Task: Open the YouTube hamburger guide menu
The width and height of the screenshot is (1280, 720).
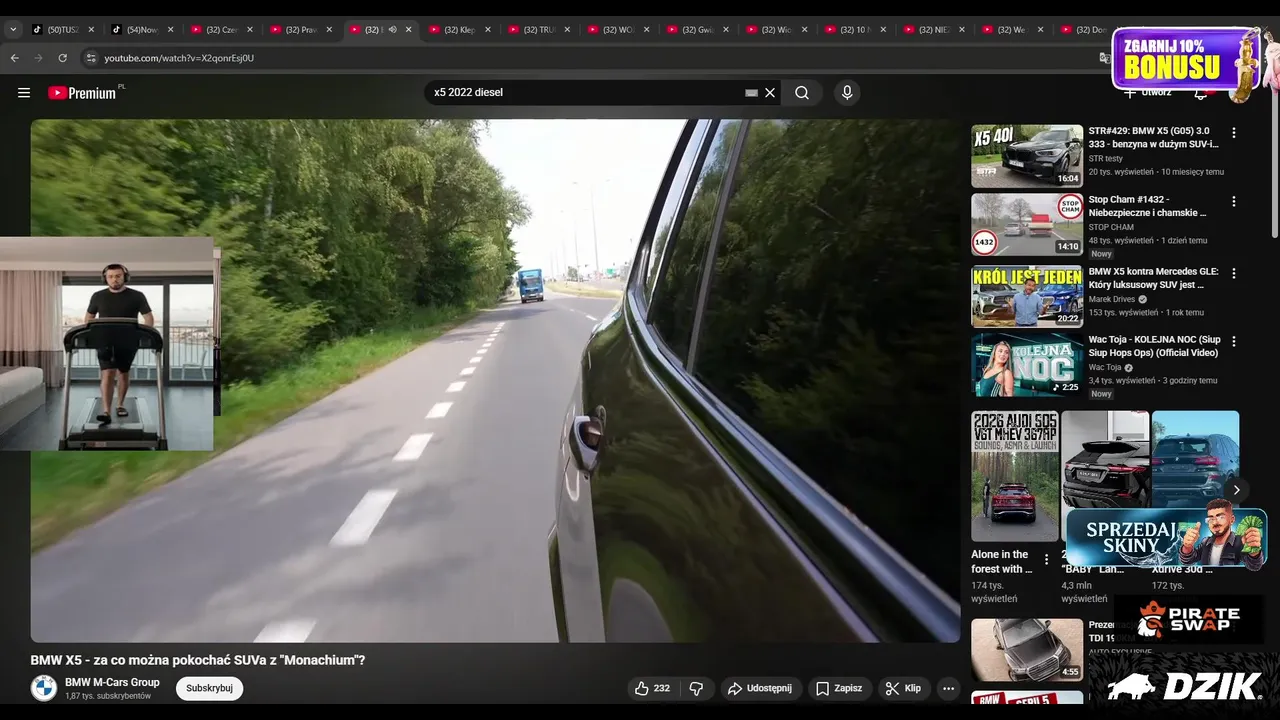Action: [x=24, y=93]
